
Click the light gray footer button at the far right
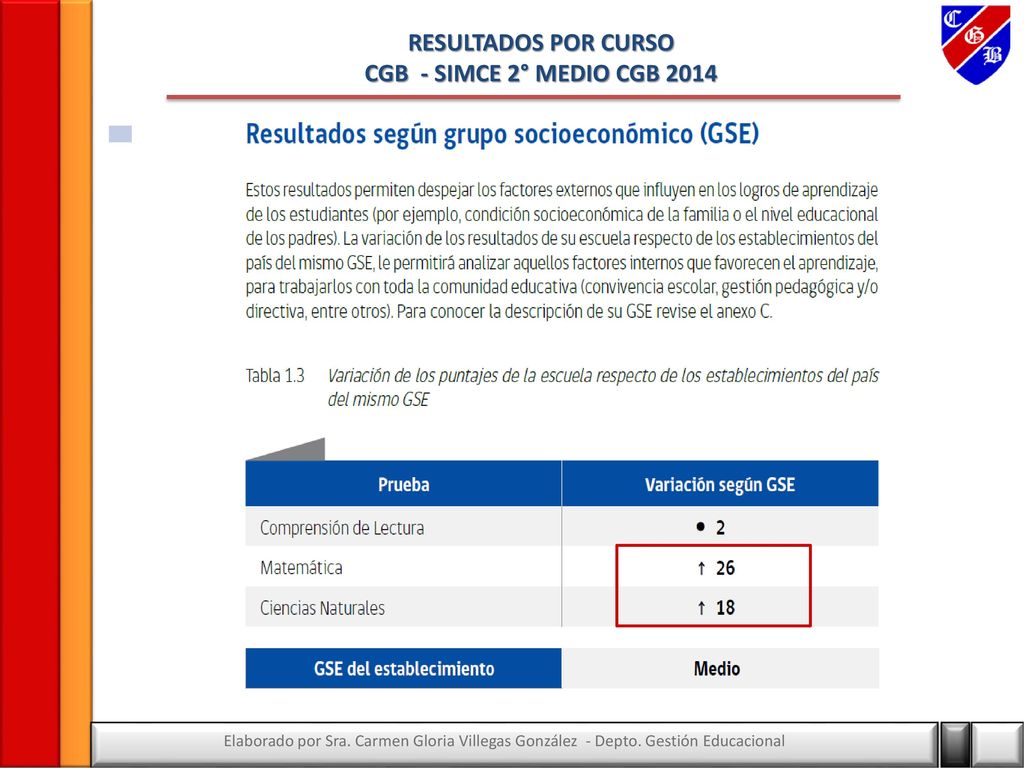998,744
